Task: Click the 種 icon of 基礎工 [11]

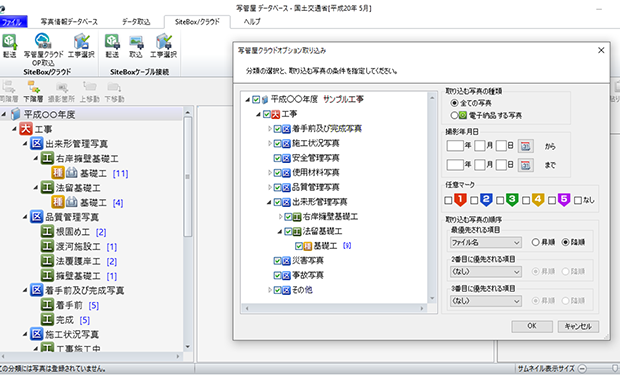Action: [58, 173]
